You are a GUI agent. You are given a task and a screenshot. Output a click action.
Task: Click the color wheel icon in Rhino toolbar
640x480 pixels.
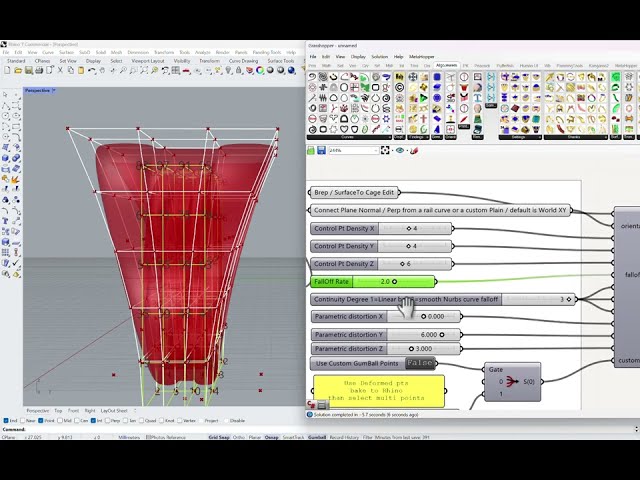pos(260,70)
